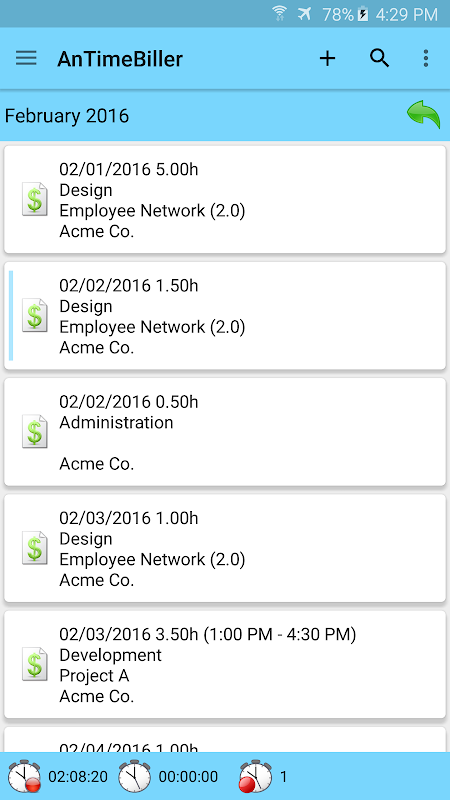The width and height of the screenshot is (450, 800).
Task: Tap the AnTimeBiller app title
Action: [120, 59]
